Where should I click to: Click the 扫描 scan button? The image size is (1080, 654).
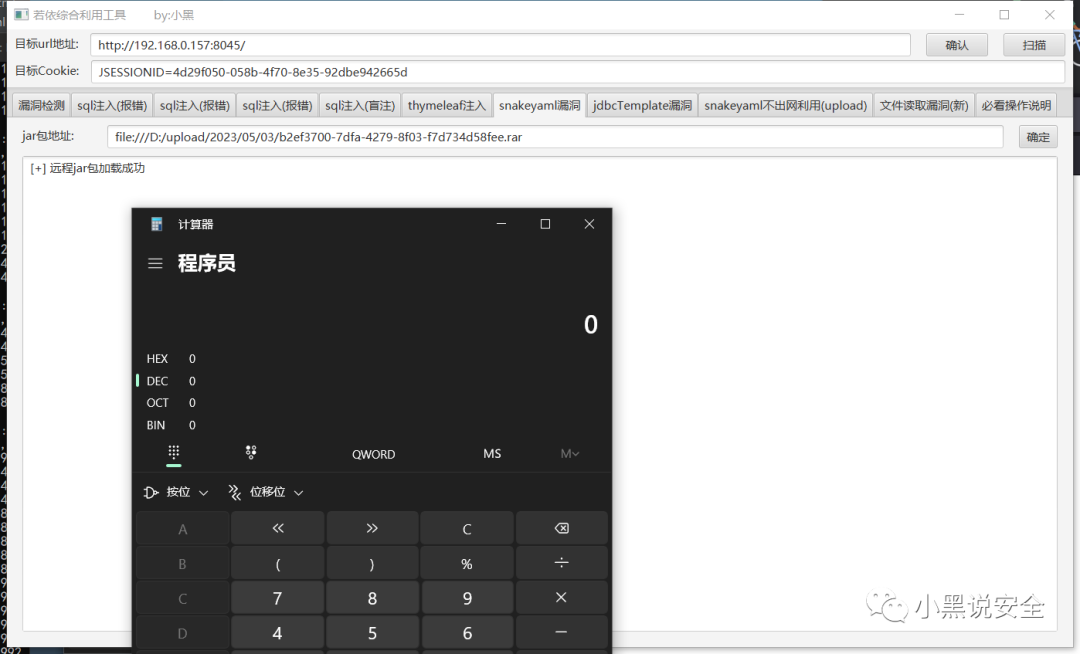point(1034,45)
